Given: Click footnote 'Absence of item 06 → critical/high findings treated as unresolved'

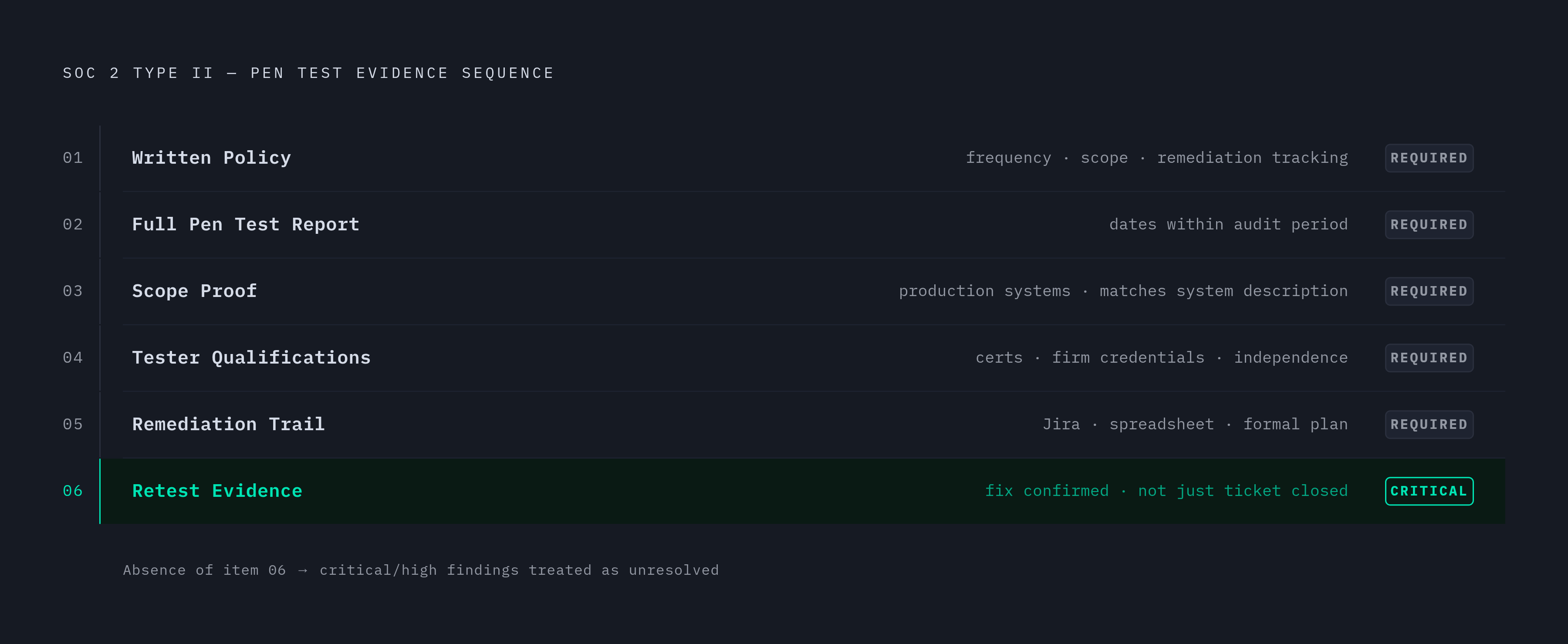Looking at the screenshot, I should point(421,570).
